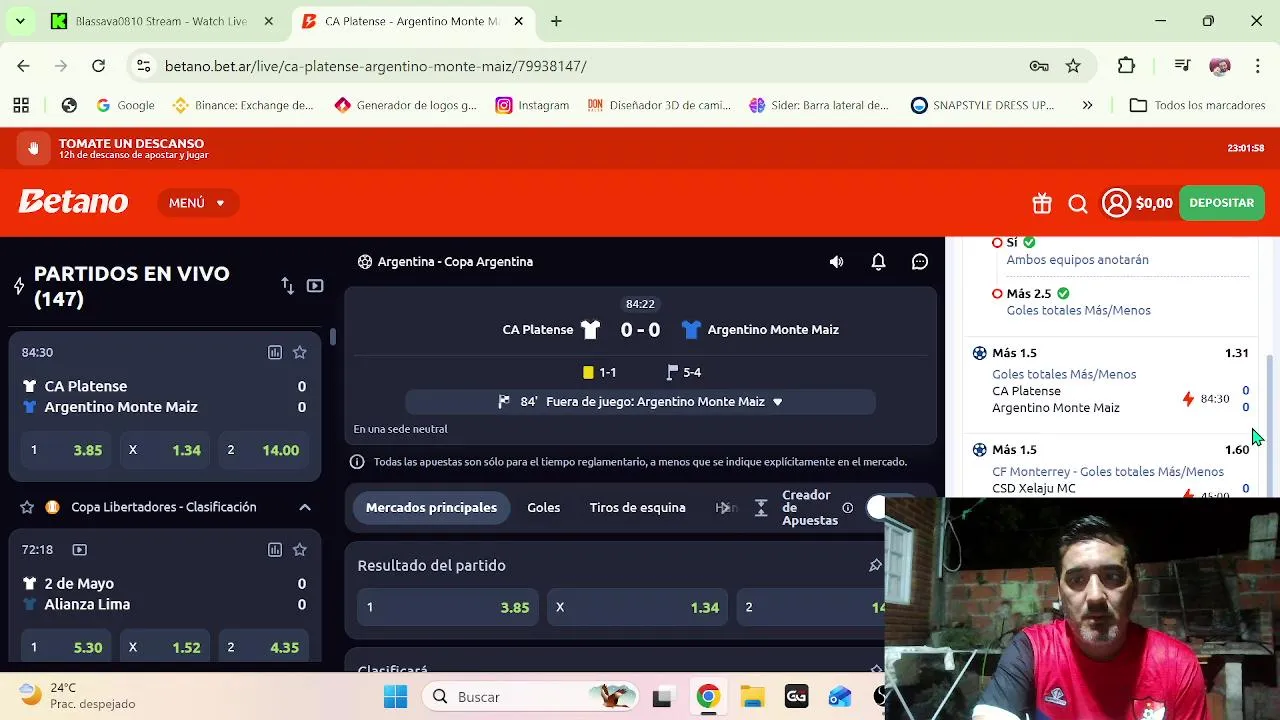Favorite the CA Platense match star

pyautogui.click(x=299, y=352)
